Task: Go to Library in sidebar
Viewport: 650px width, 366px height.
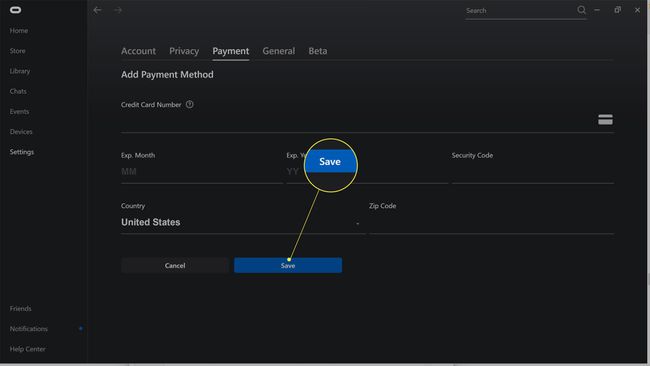Action: pyautogui.click(x=20, y=71)
